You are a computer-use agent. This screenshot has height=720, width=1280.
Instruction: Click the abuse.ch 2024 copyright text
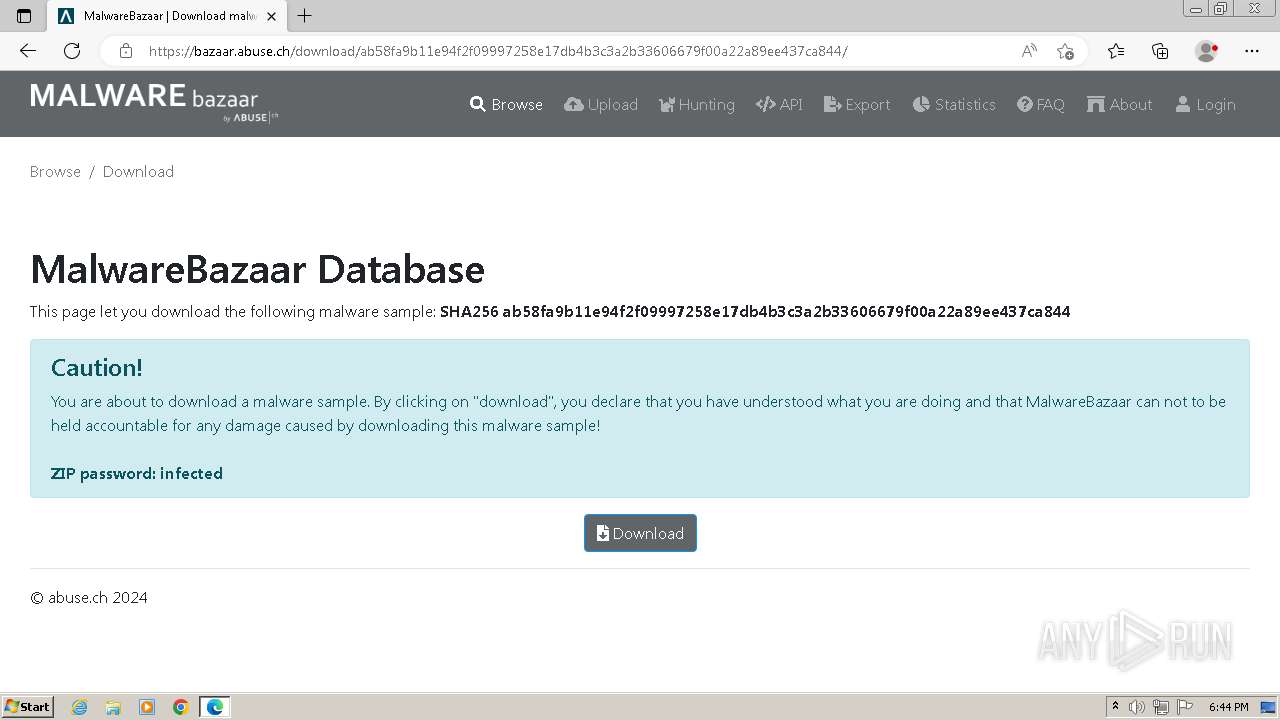89,597
